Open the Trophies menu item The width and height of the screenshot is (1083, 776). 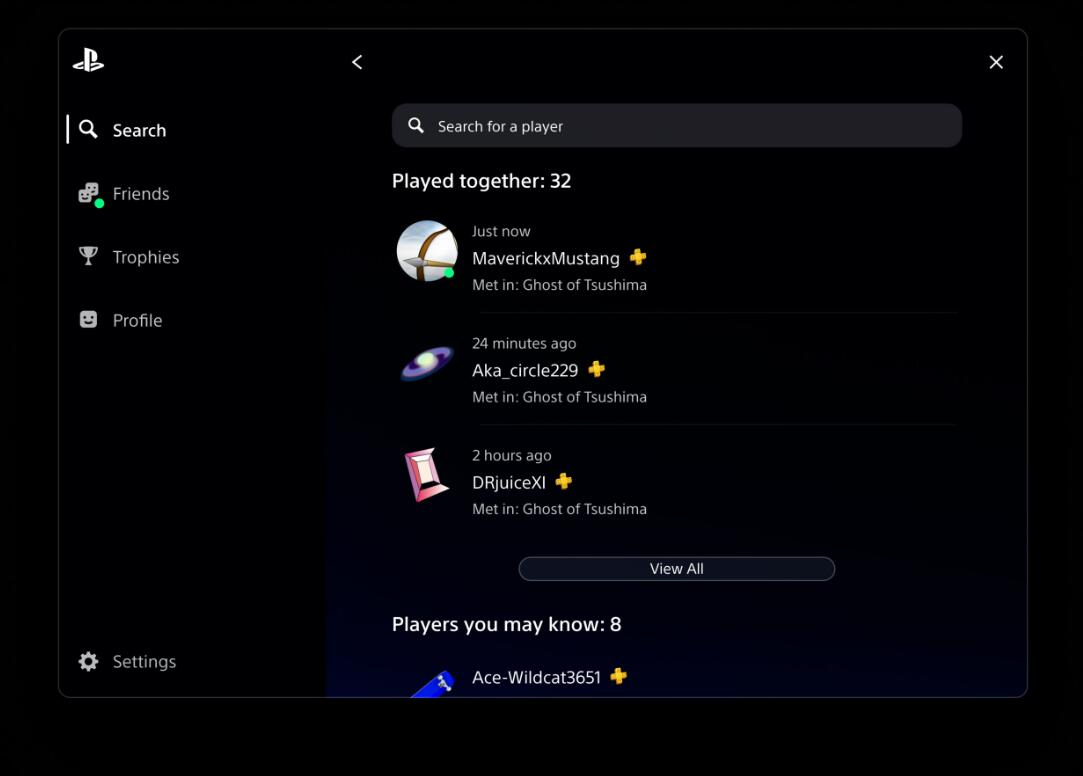click(x=146, y=257)
